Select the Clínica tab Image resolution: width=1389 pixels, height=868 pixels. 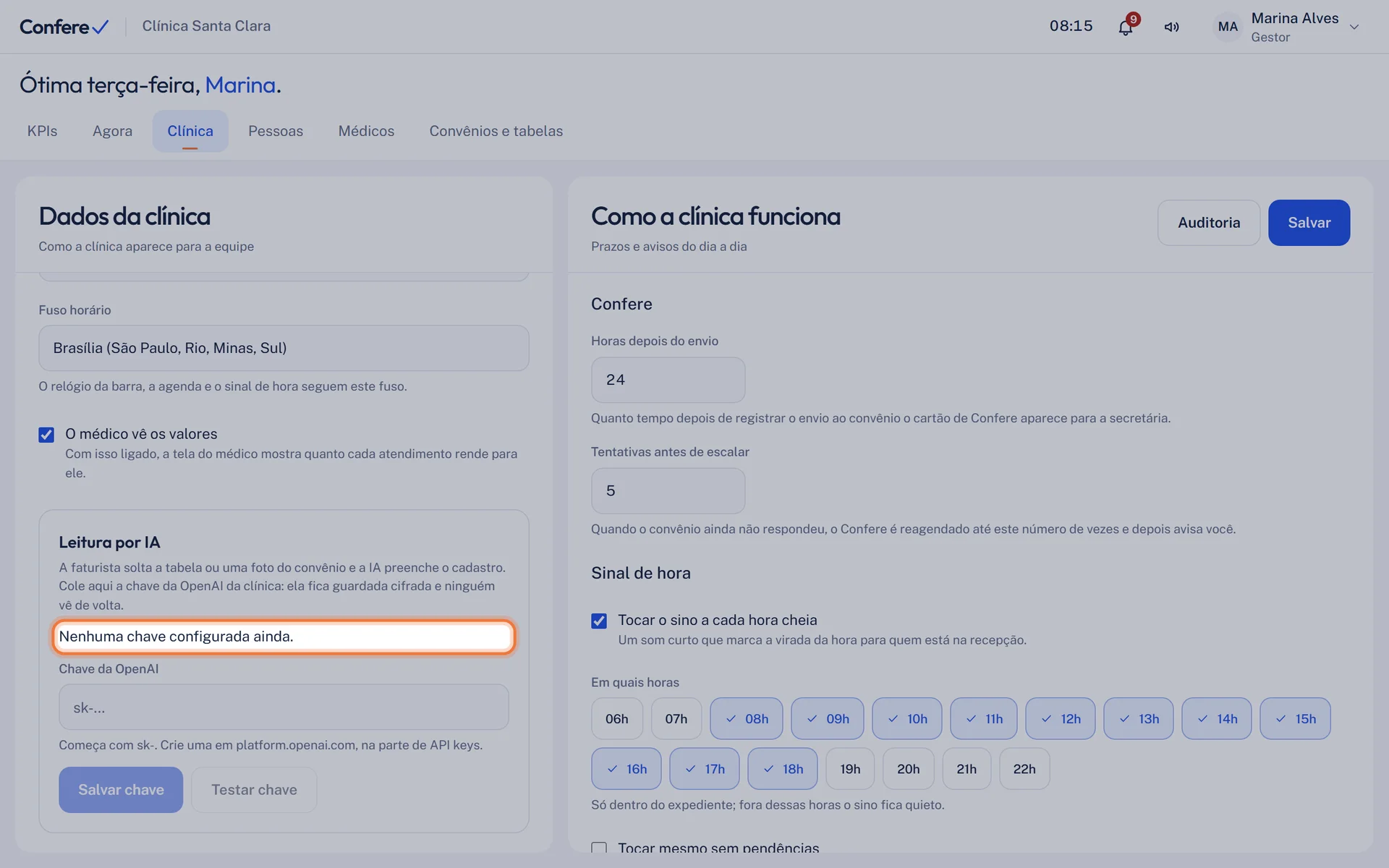pos(190,131)
